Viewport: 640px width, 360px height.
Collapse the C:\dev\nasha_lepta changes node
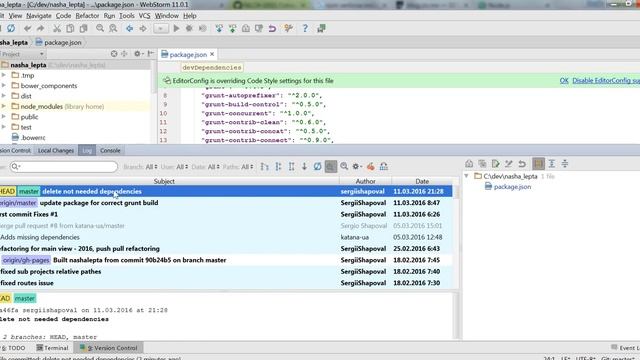[x=467, y=176]
